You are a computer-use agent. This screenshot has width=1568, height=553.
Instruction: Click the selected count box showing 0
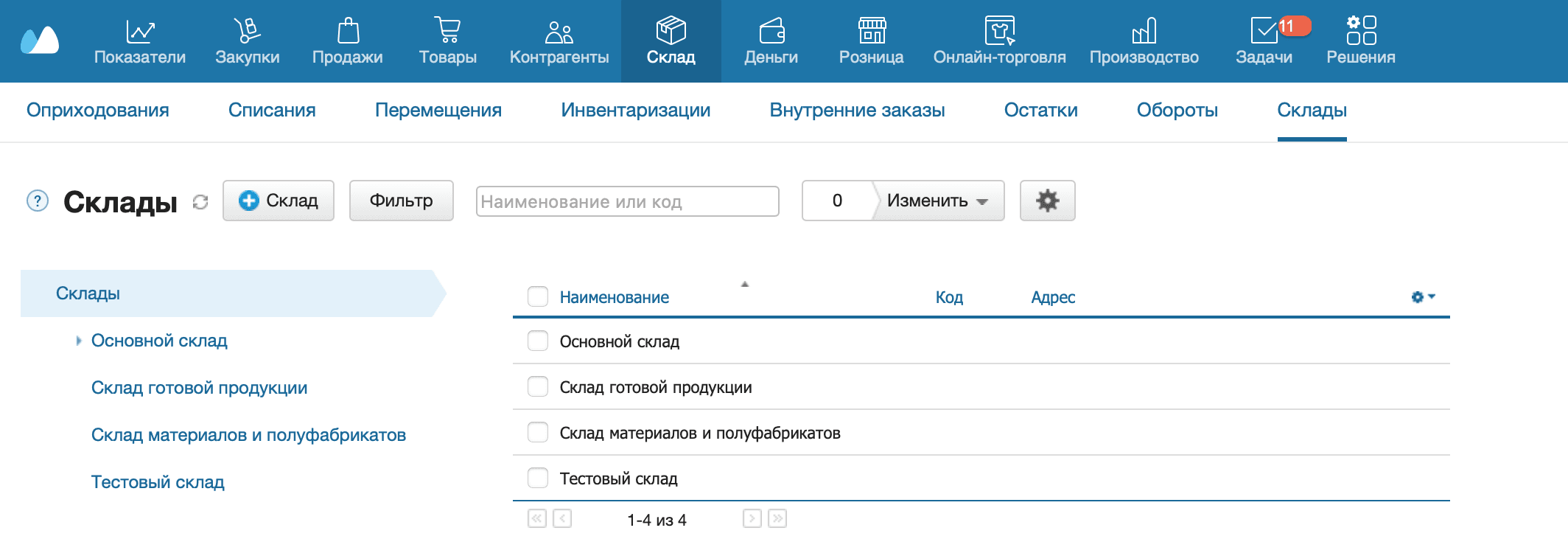(837, 201)
